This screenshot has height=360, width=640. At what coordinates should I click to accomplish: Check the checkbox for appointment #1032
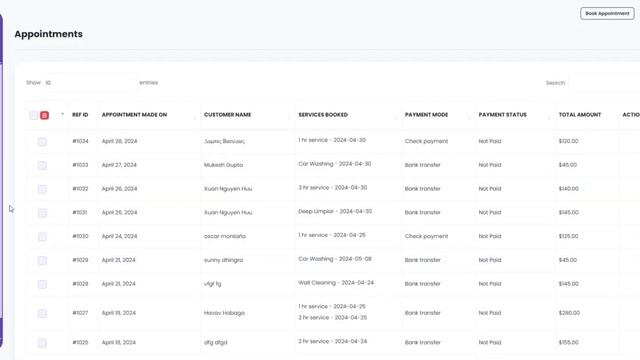tap(42, 189)
